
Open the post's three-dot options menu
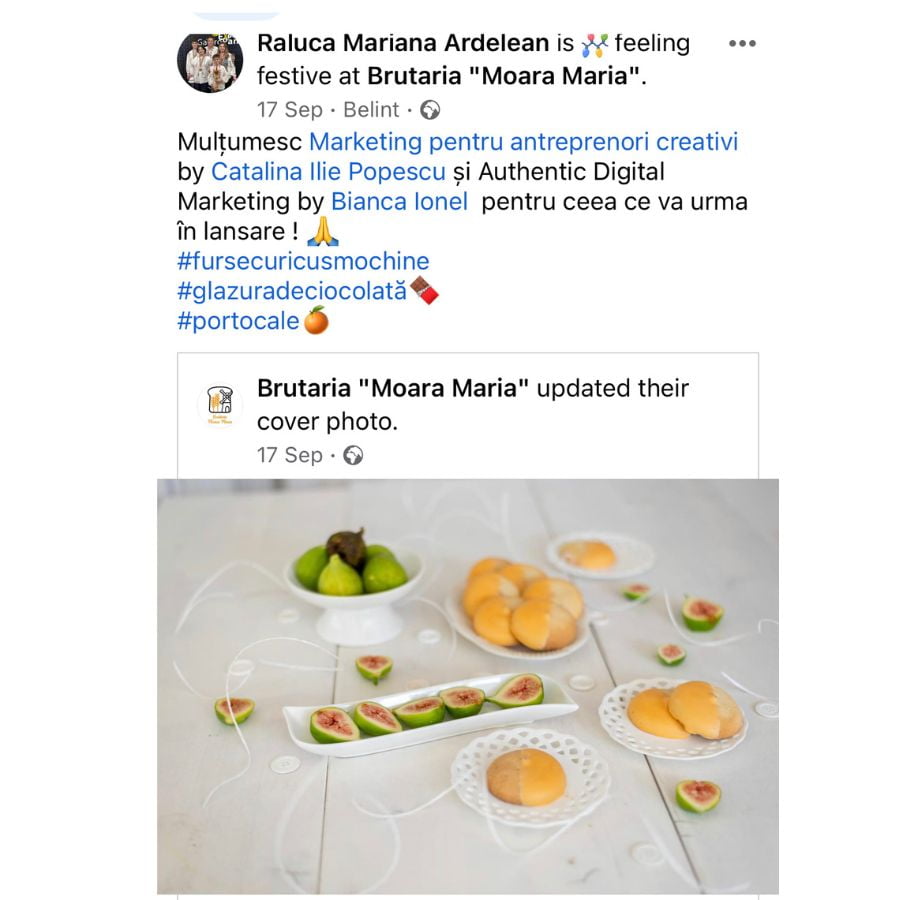[741, 44]
